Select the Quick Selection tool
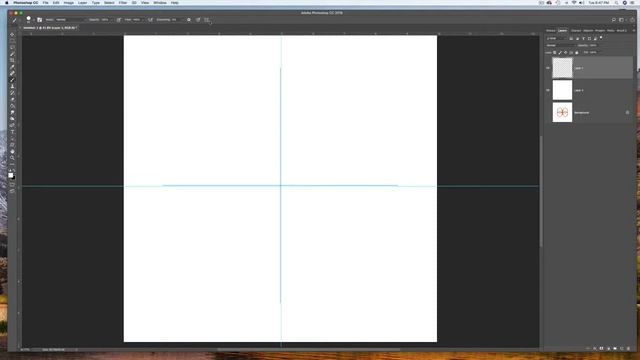 pyautogui.click(x=12, y=53)
